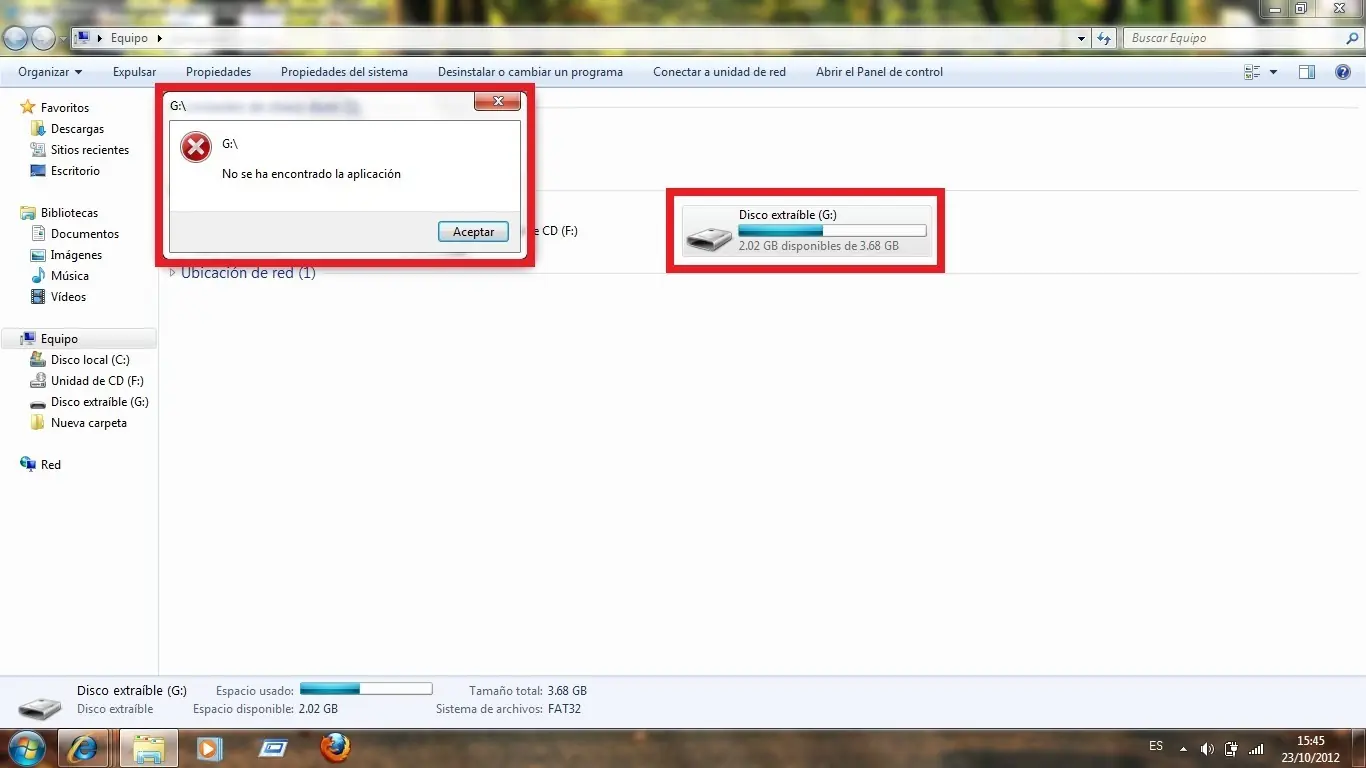Open the Imágenes library
Viewport: 1366px width, 768px height.
[x=76, y=255]
